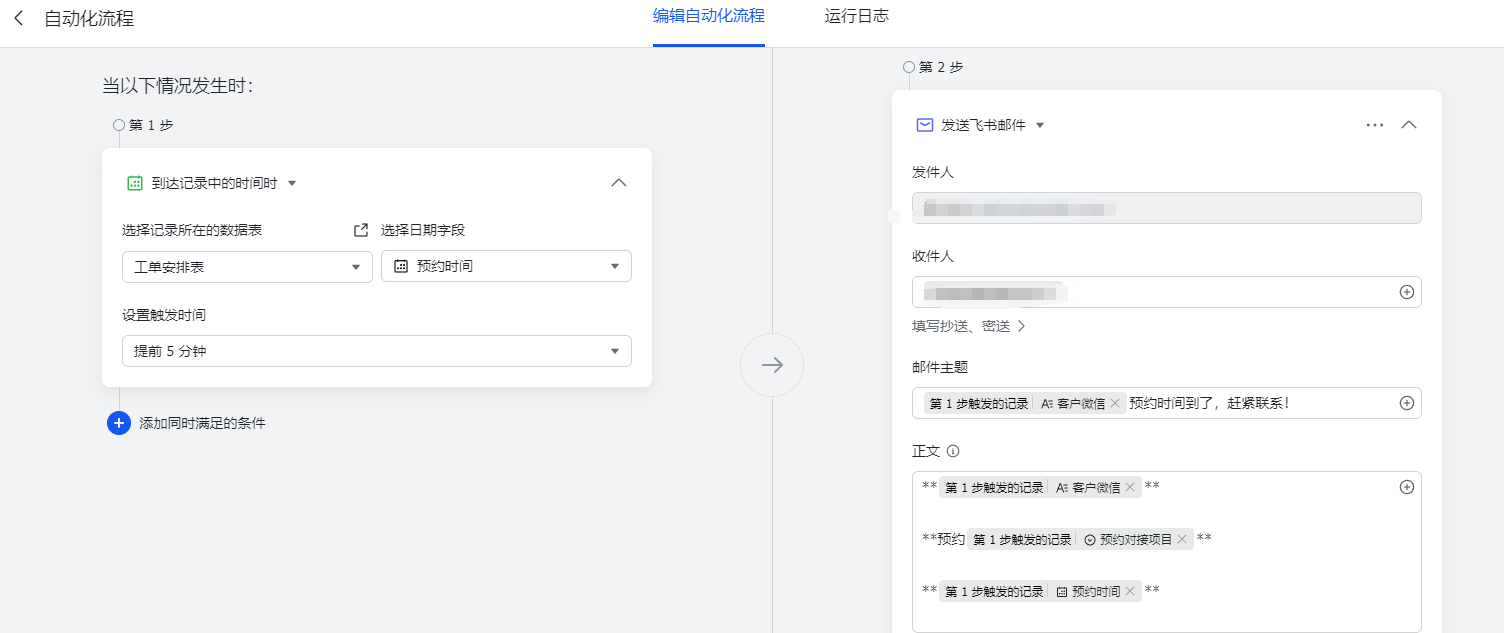This screenshot has height=633, width=1504.
Task: Remove 预约时间 tag from 正文
Action: point(1130,591)
